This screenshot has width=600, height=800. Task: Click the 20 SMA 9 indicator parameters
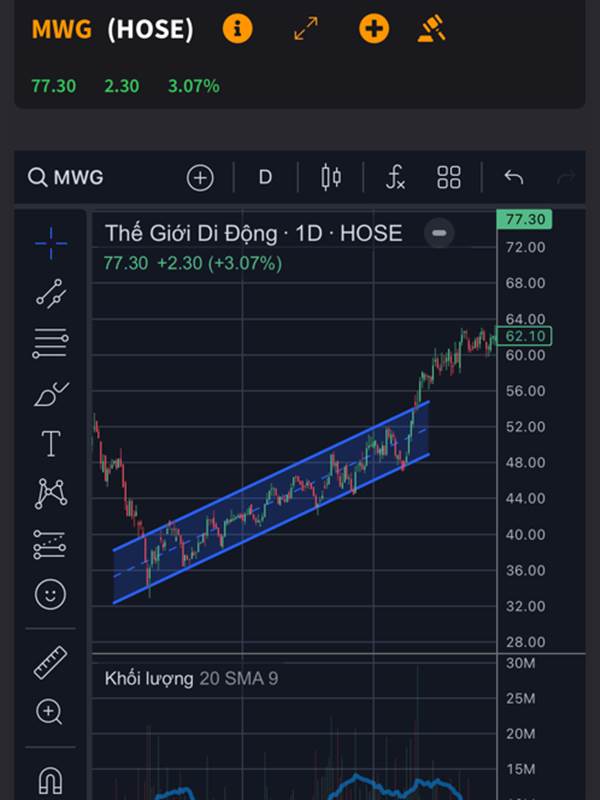[x=239, y=679]
